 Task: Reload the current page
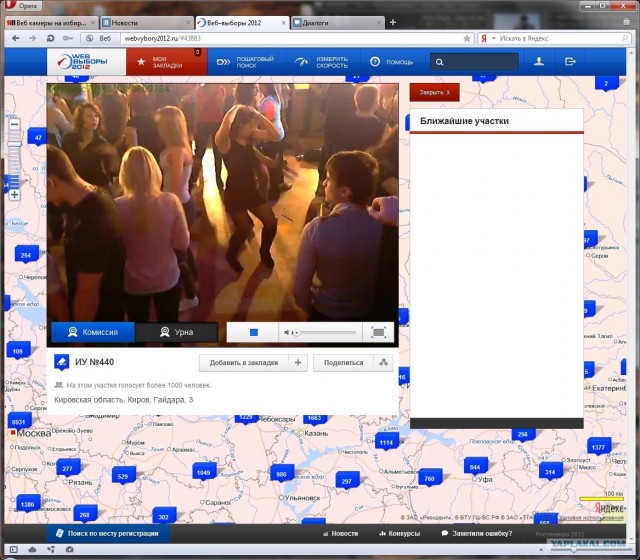point(51,38)
